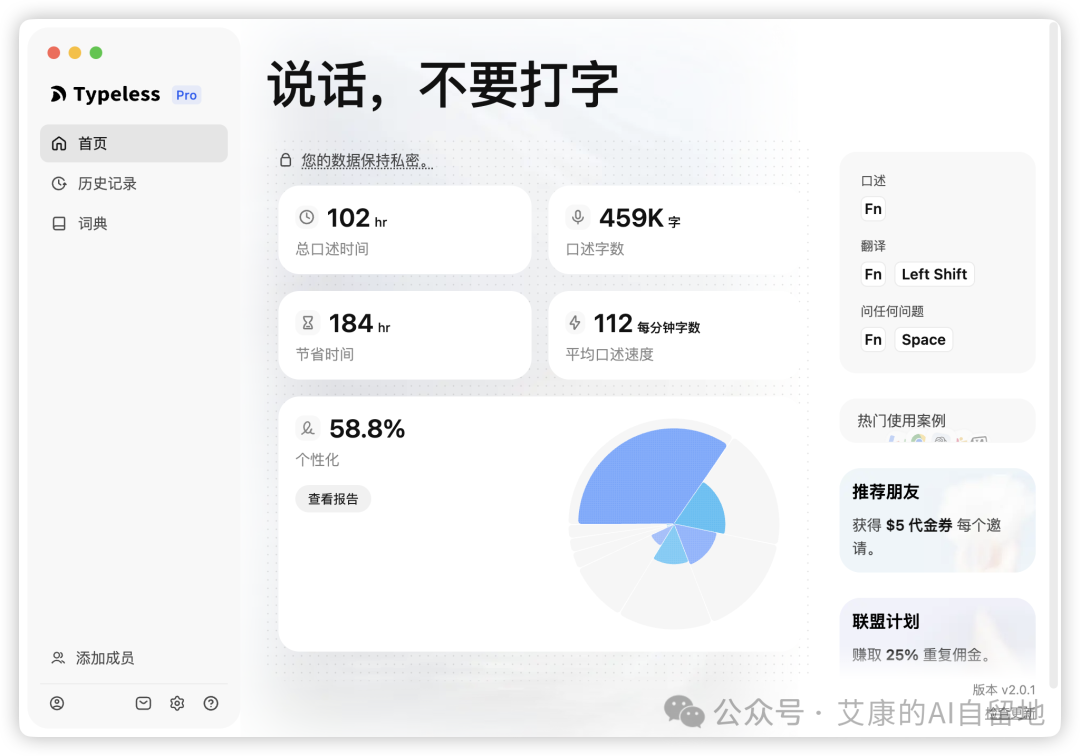
Task: Open the account profile icon in the sidebar footer
Action: point(57,703)
